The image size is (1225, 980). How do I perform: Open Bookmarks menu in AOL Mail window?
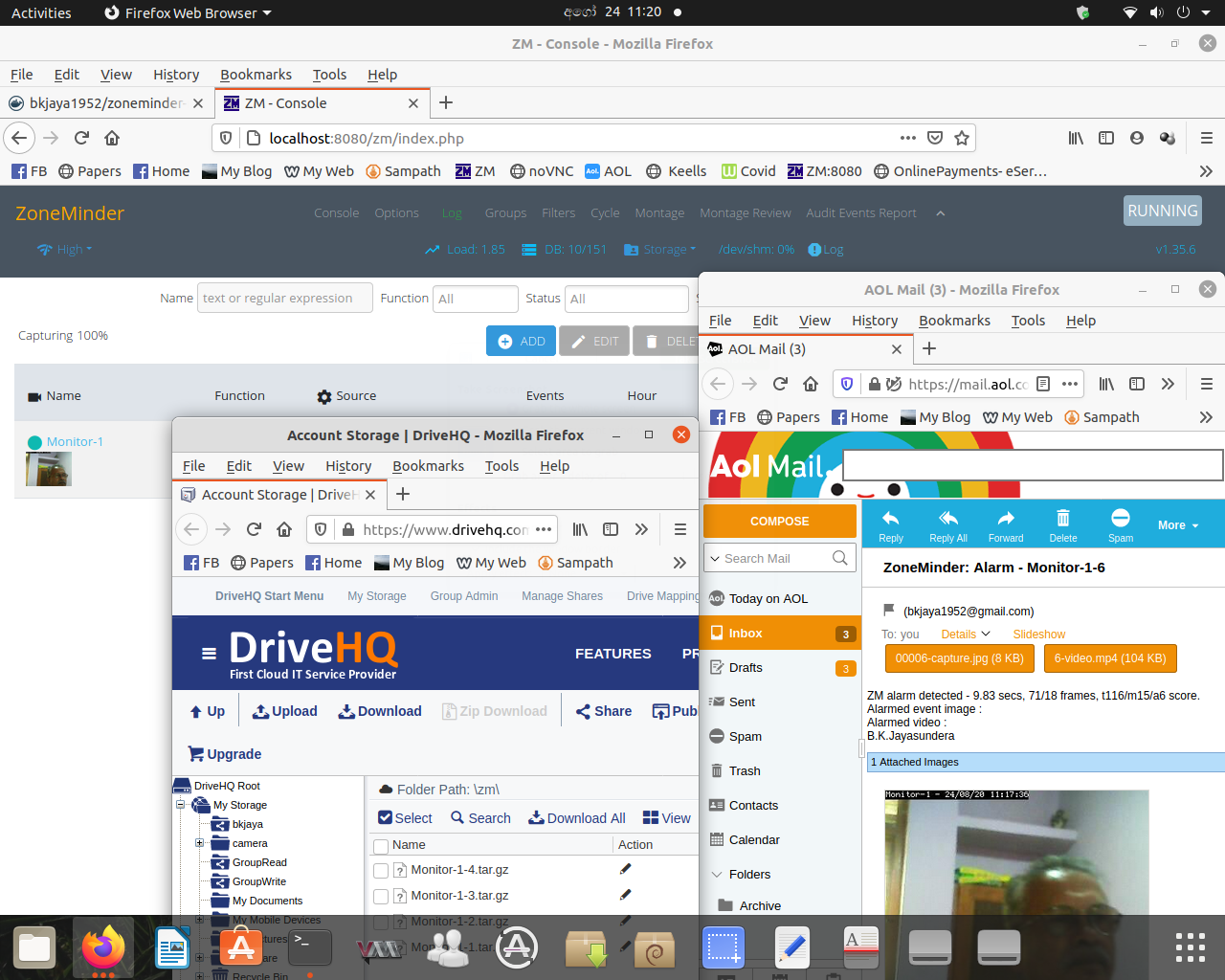pyautogui.click(x=954, y=321)
